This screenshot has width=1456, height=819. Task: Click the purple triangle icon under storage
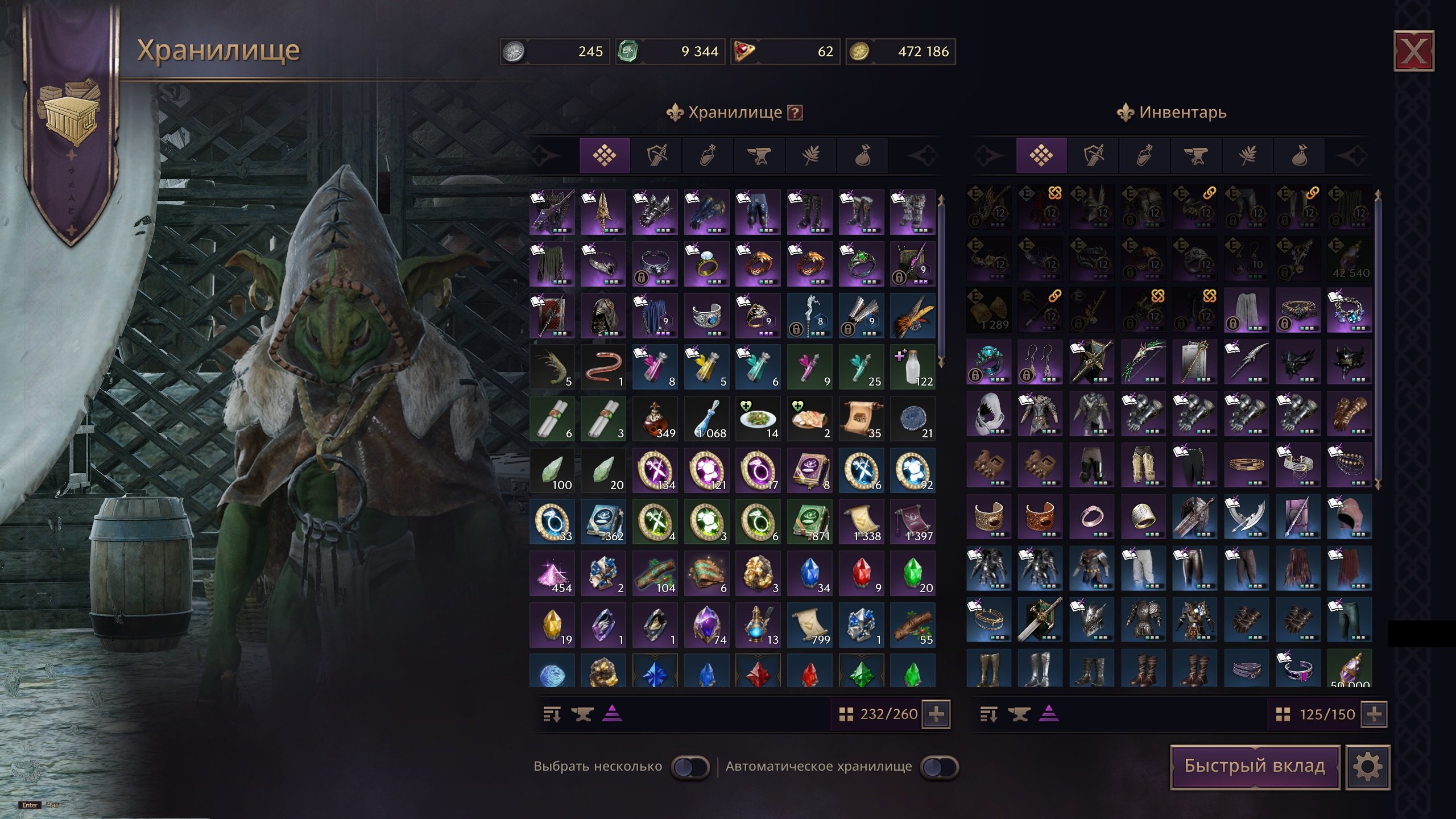coord(612,713)
